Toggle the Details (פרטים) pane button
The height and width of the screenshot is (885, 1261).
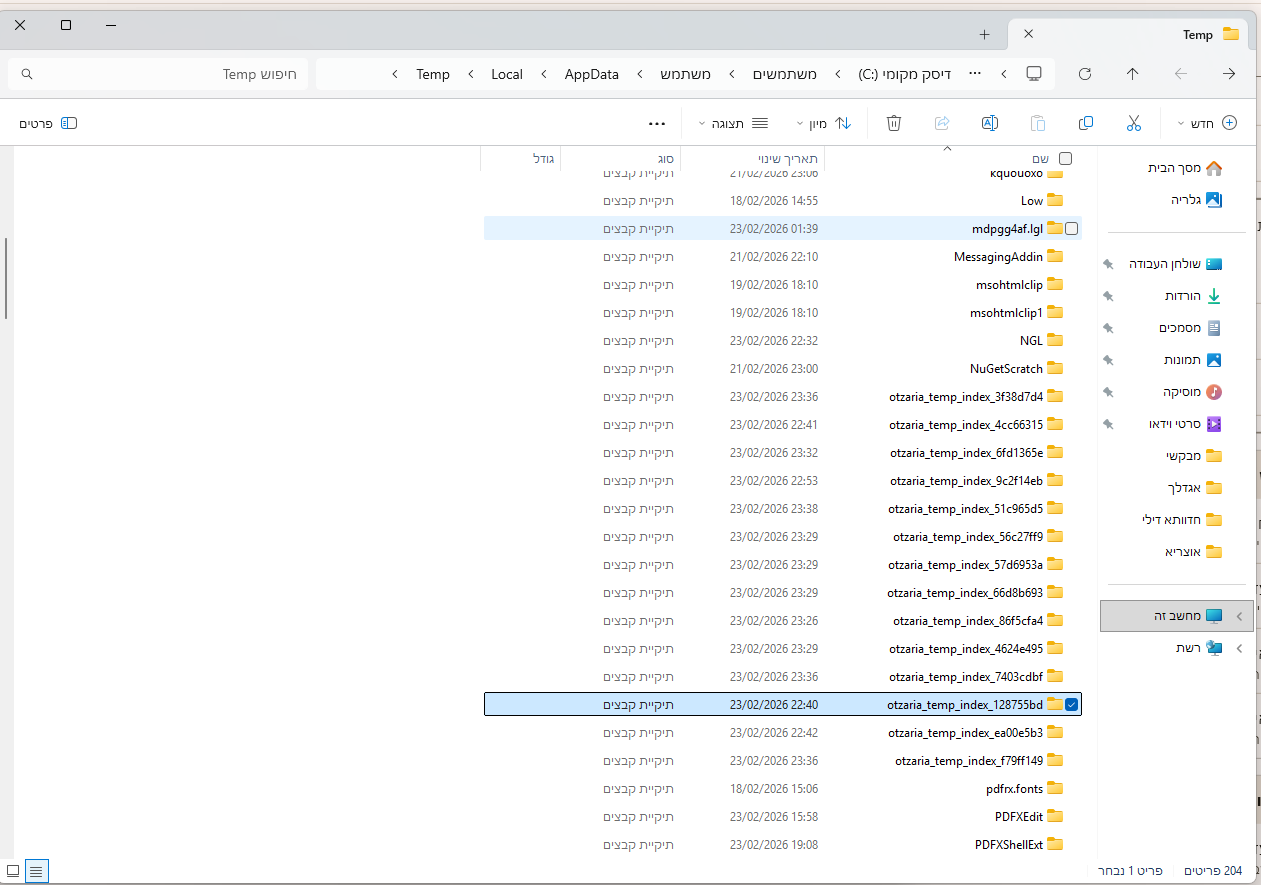48,123
